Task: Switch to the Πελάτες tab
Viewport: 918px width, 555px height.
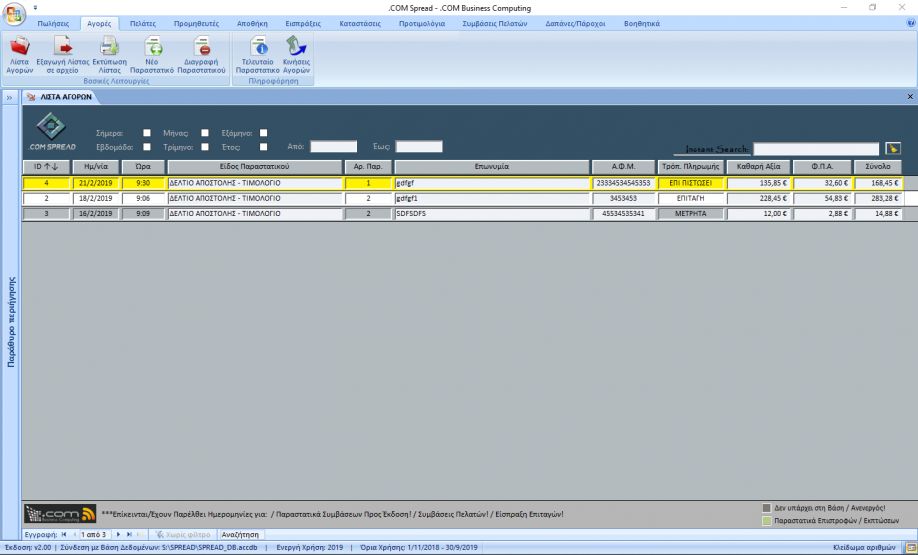Action: [143, 23]
